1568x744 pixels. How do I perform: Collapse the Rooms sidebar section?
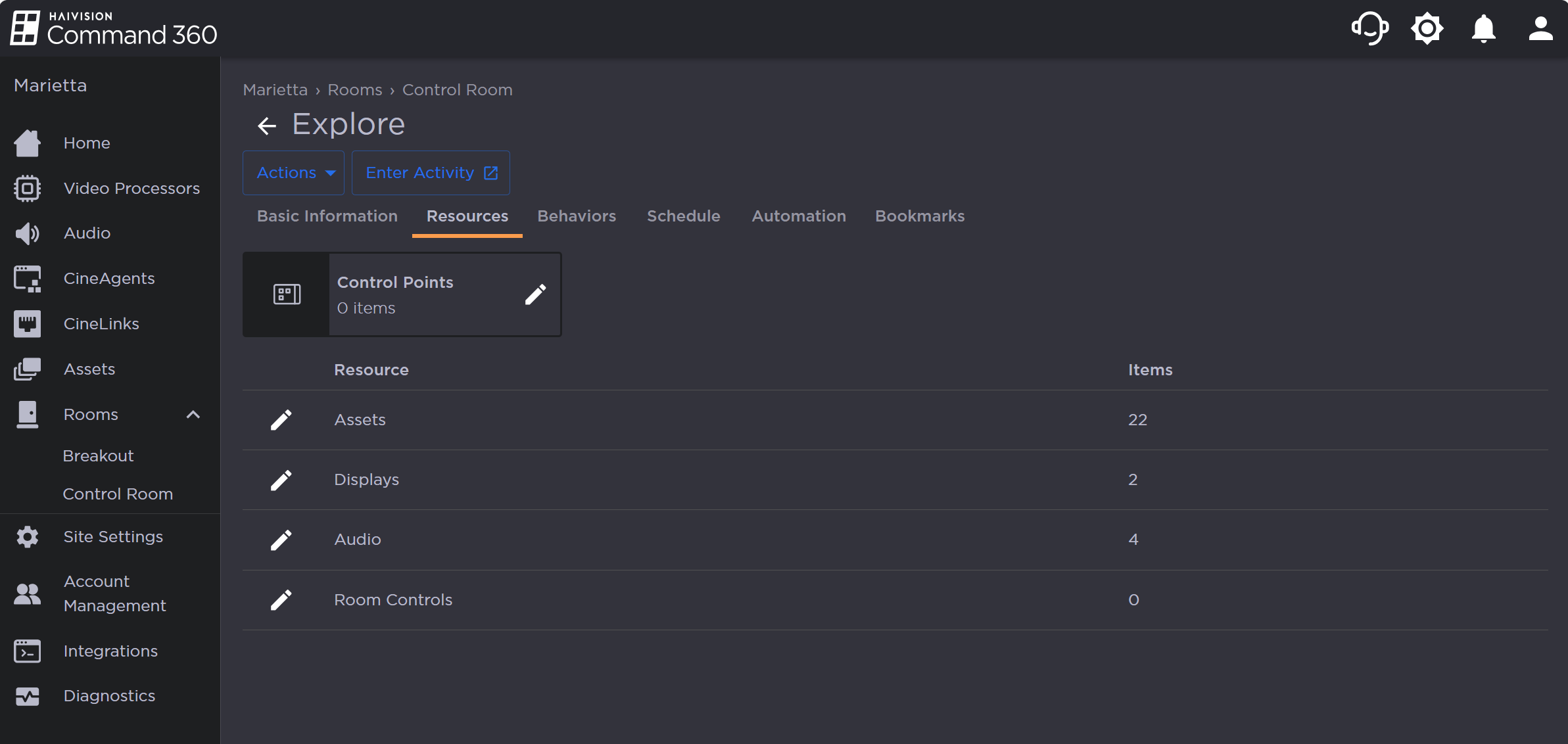pos(193,415)
